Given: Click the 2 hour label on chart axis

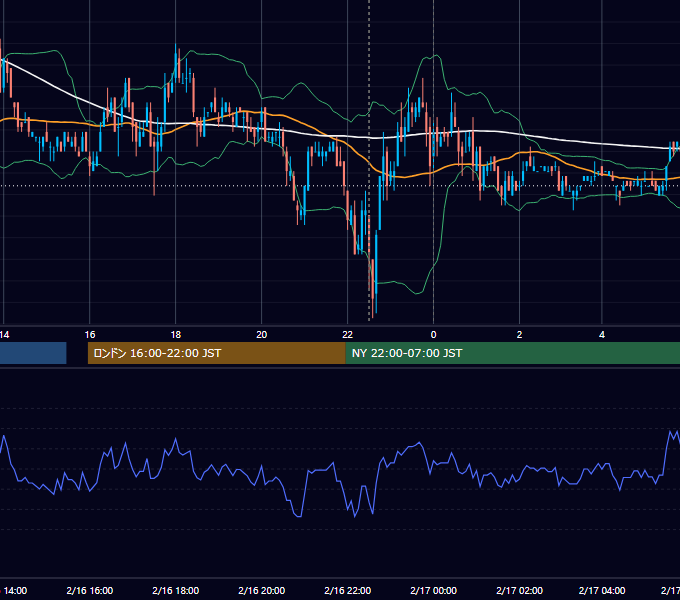Looking at the screenshot, I should pos(519,335).
